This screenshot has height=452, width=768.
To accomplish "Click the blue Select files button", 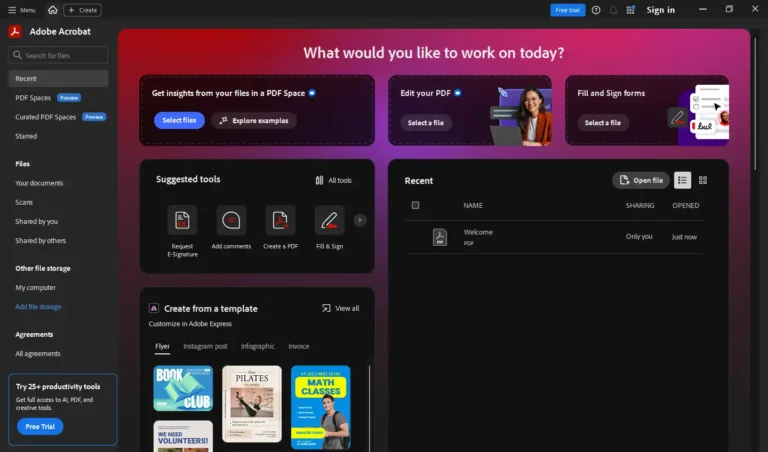I will click(179, 121).
